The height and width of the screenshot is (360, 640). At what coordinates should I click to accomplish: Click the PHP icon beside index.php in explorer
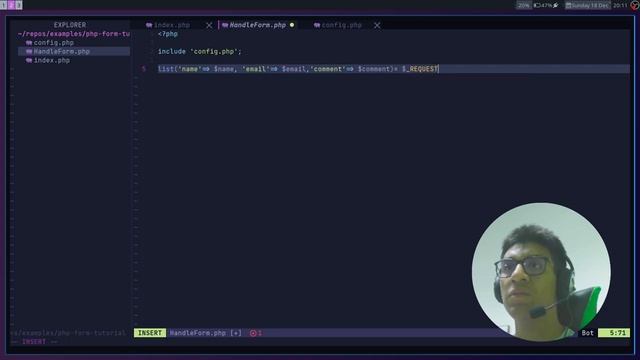pyautogui.click(x=29, y=60)
